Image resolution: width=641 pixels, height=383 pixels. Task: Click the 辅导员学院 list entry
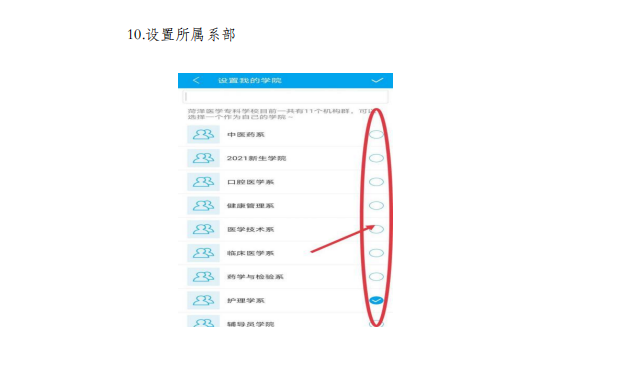click(285, 321)
